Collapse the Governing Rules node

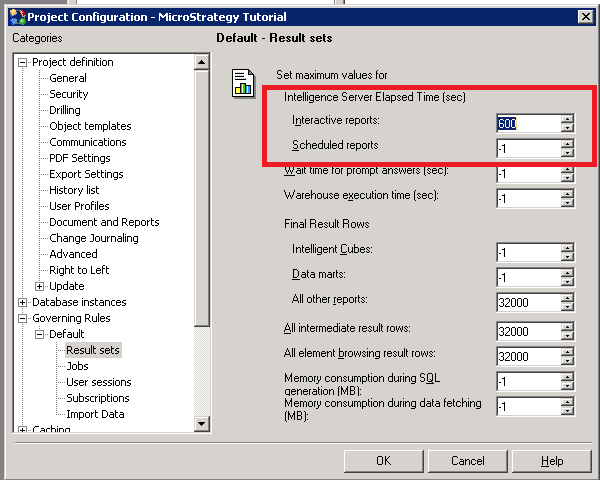[23, 318]
